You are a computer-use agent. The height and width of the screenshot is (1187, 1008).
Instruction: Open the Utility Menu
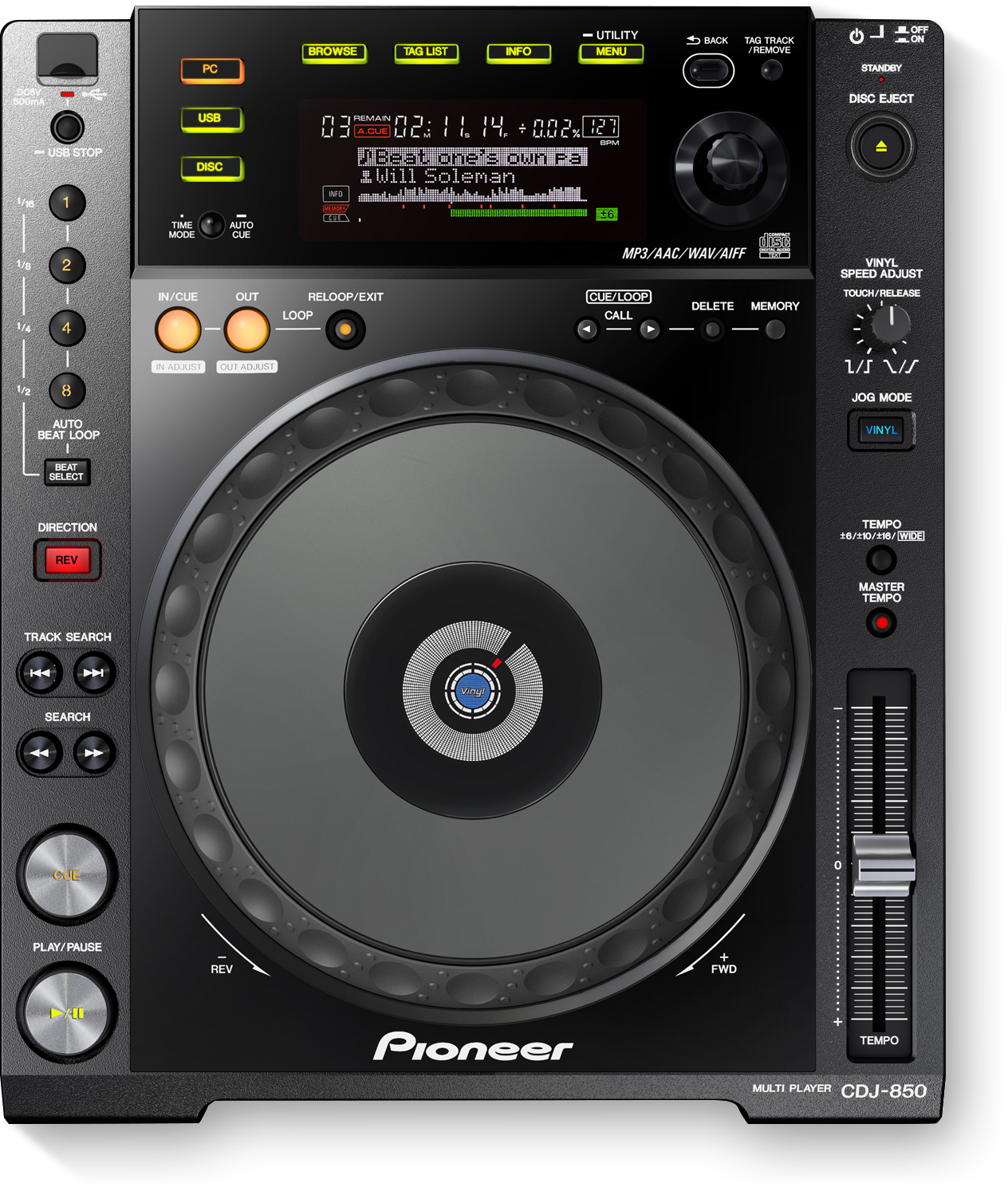611,53
